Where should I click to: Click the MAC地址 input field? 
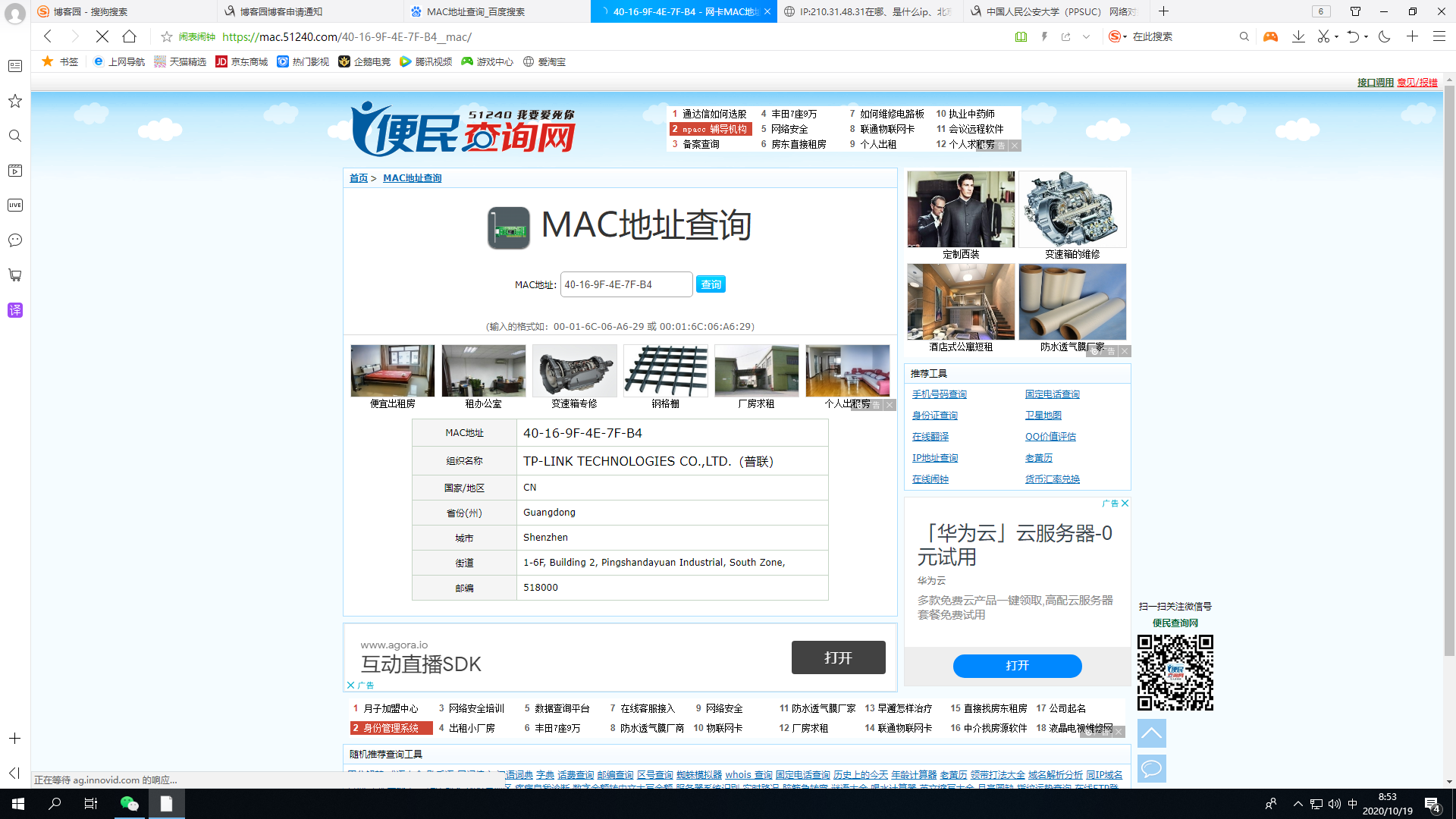[x=626, y=284]
